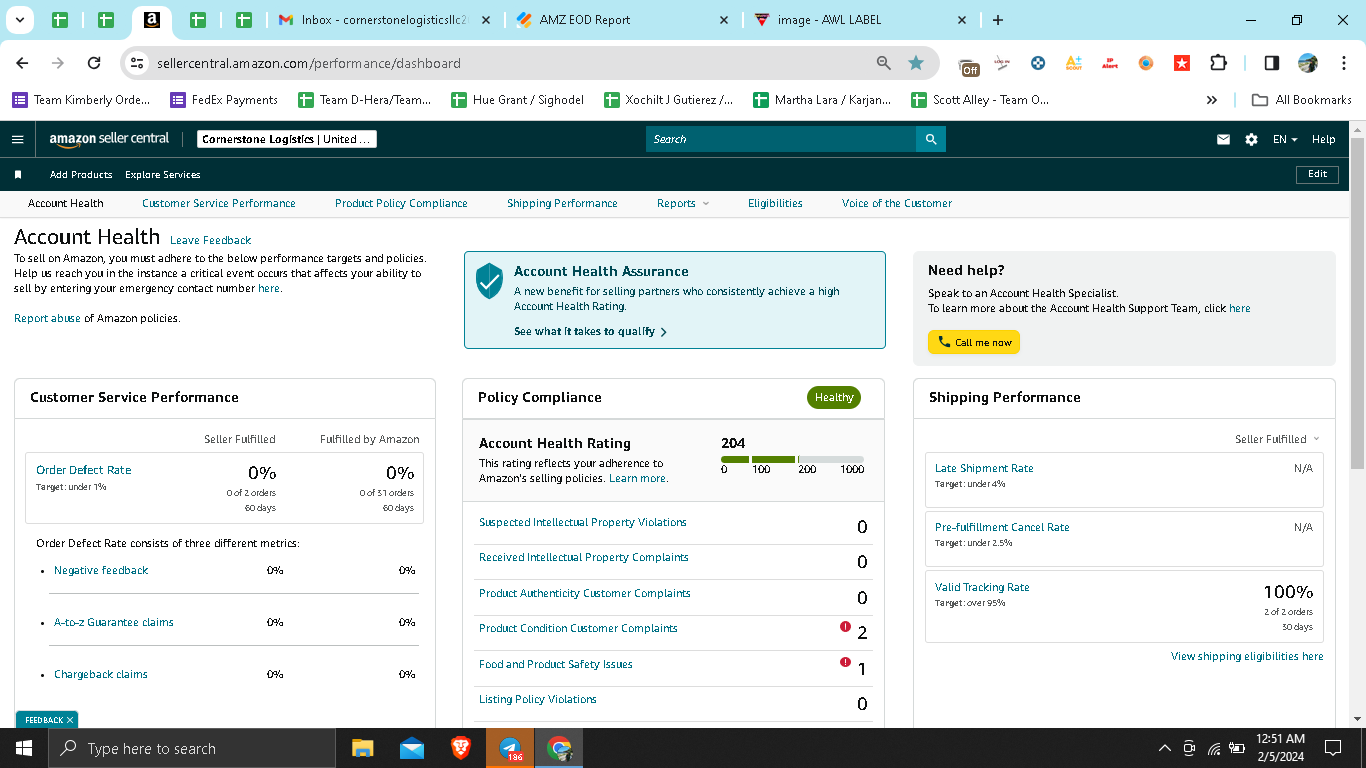Toggle the Chrome side panel
Image resolution: width=1366 pixels, height=768 pixels.
point(1272,63)
